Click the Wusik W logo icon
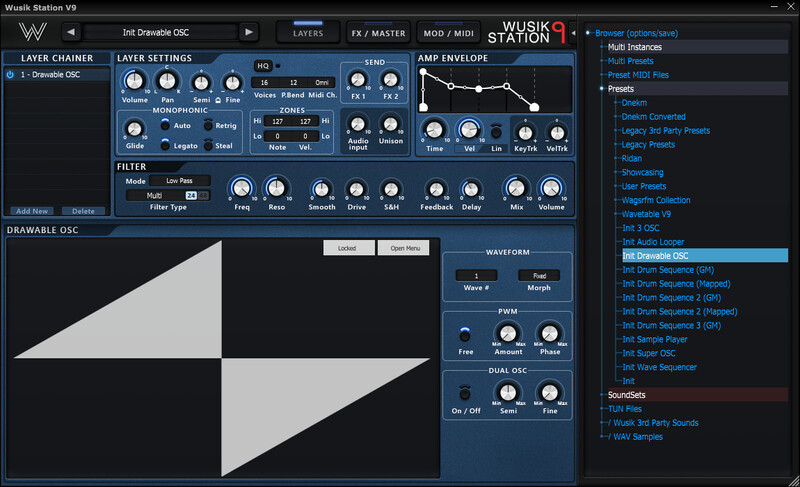Screen dimensions: 800x487 (x=33, y=32)
